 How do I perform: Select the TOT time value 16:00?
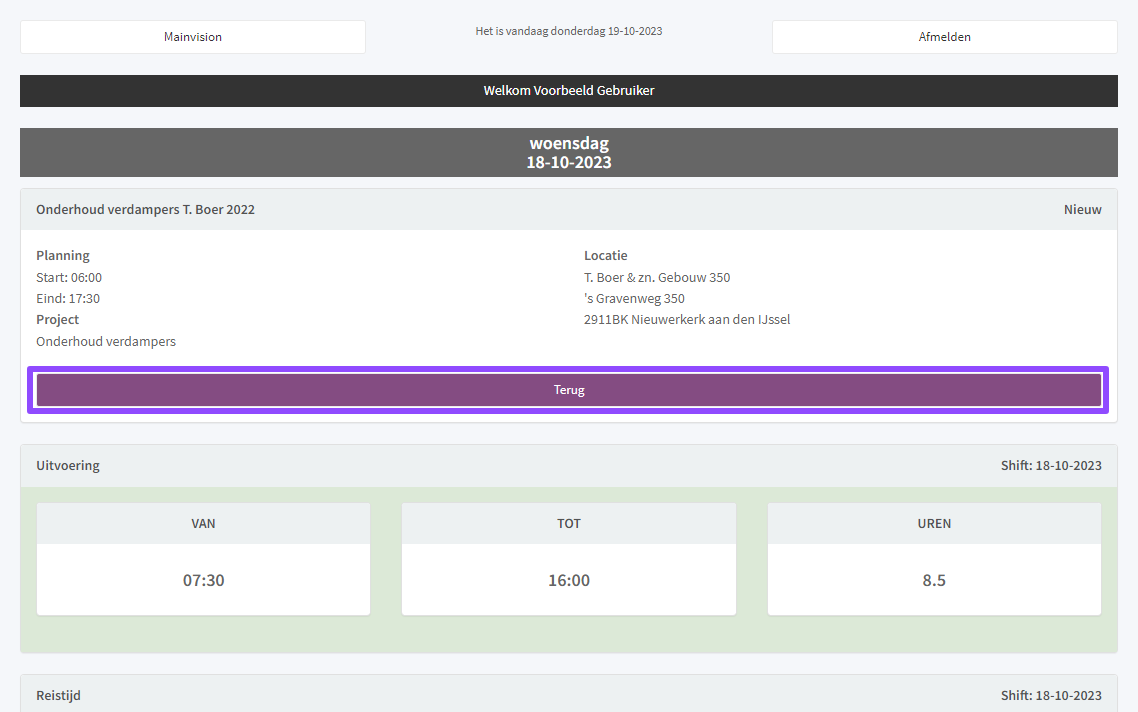(x=569, y=580)
